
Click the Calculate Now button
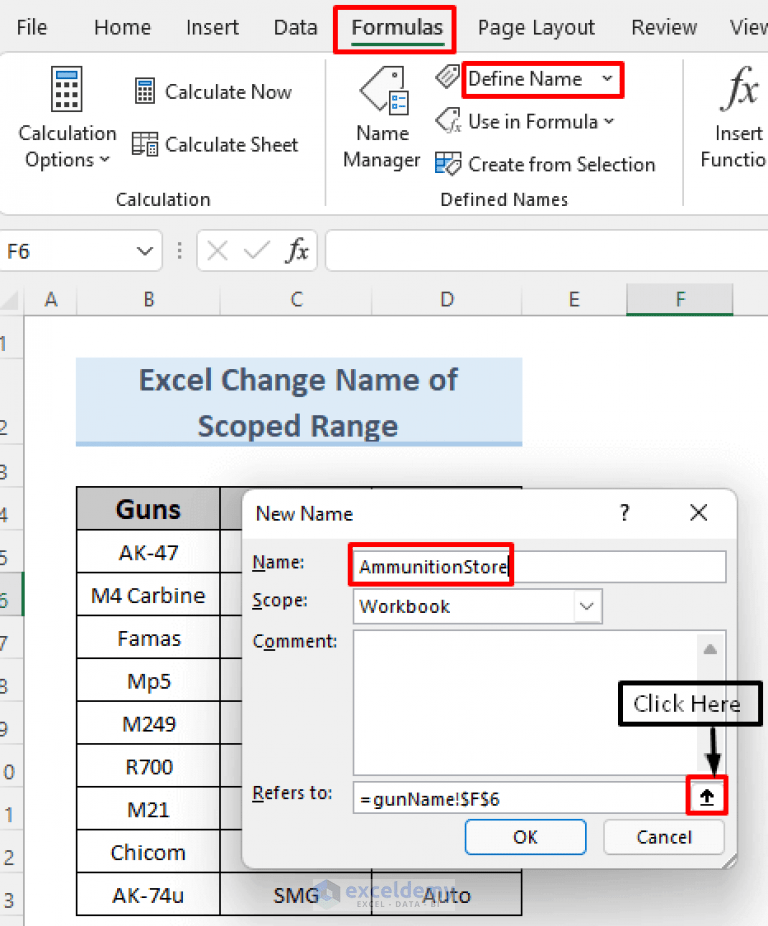point(213,92)
